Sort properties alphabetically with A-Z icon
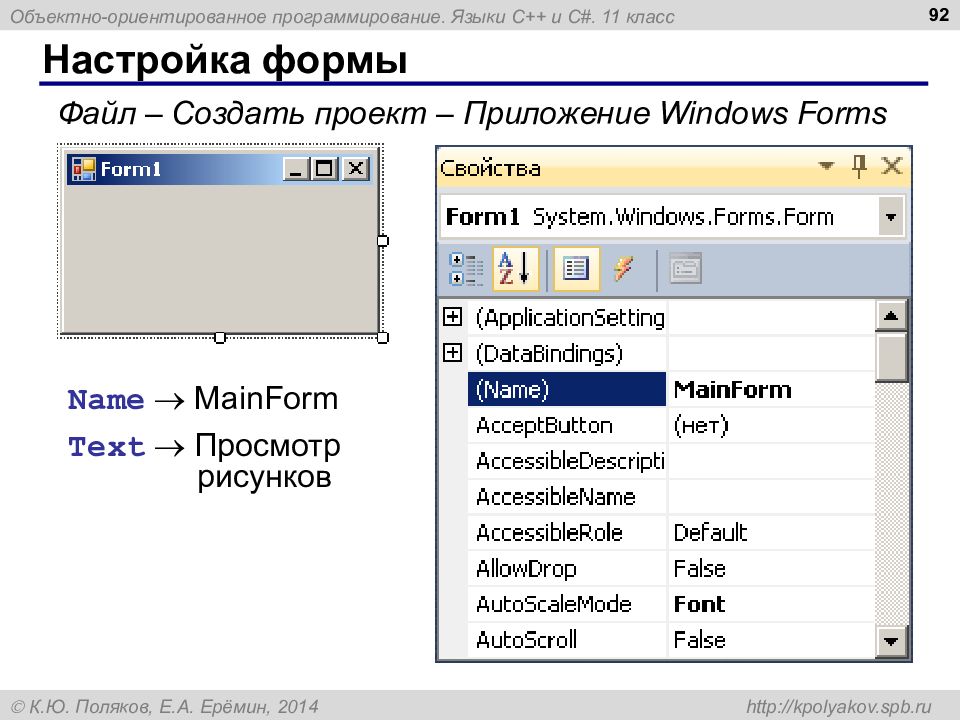 pyautogui.click(x=515, y=269)
